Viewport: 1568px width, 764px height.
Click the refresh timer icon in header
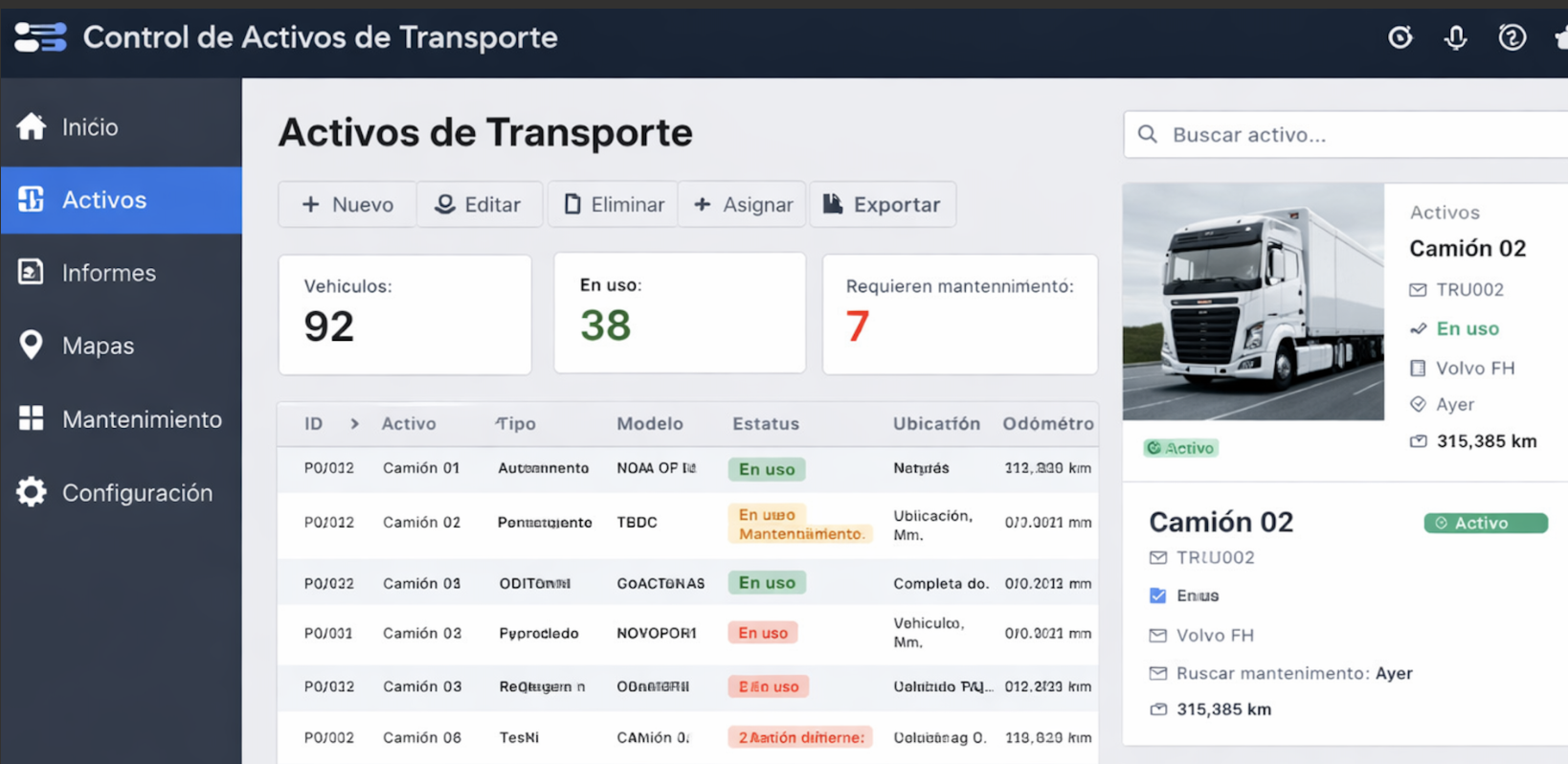coord(1400,37)
